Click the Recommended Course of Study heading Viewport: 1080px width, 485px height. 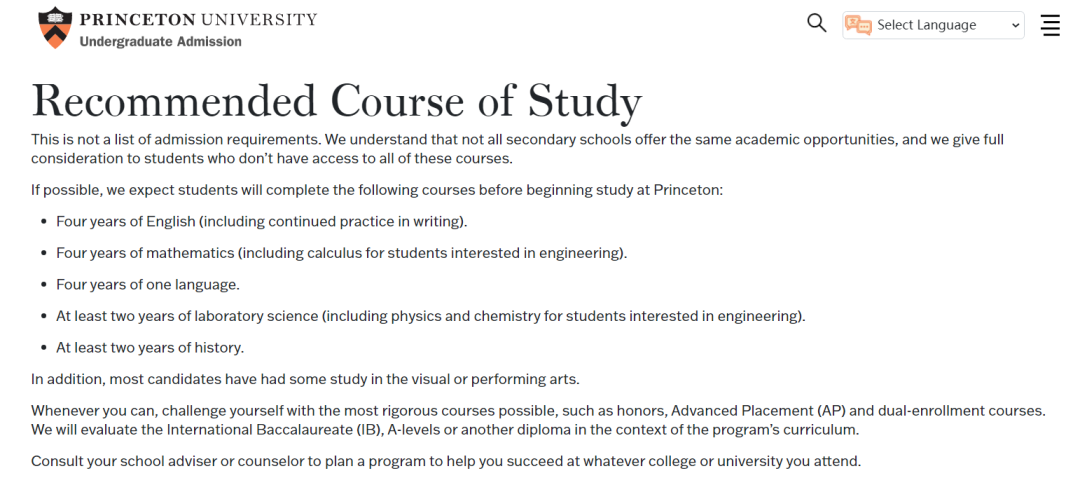tap(337, 101)
